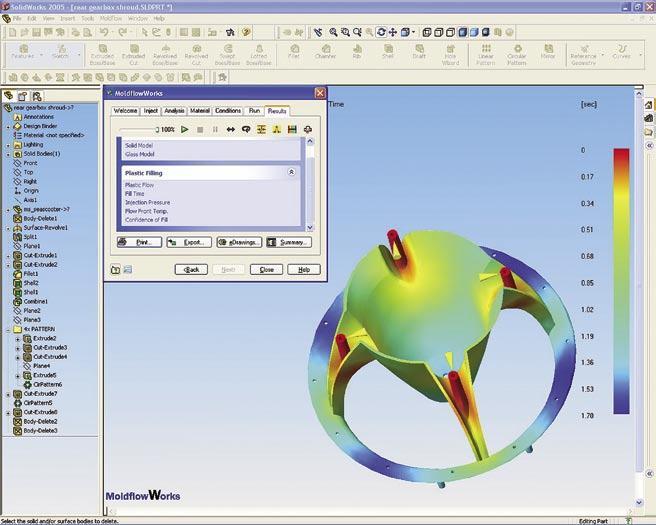Click Shaded With Edges display mode

point(463,32)
